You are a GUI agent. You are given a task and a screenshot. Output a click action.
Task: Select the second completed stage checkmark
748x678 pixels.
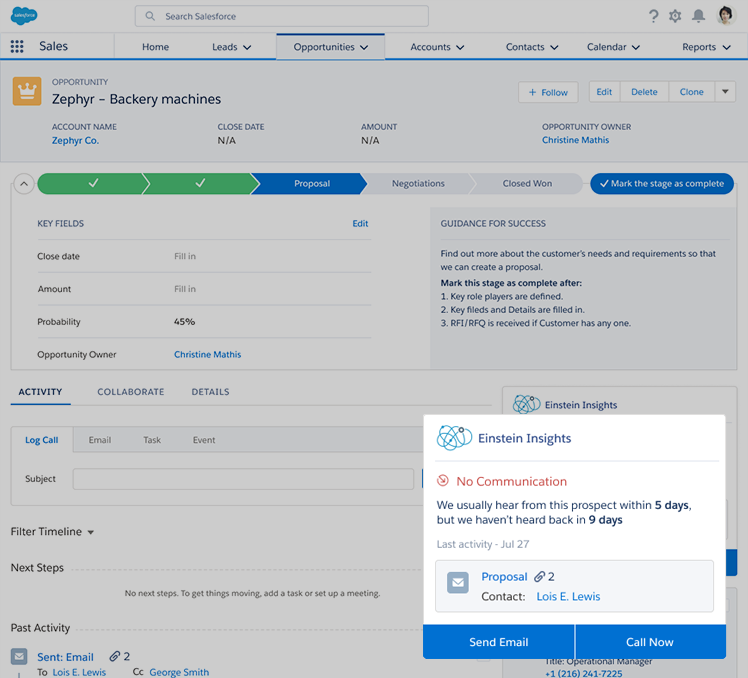(x=199, y=184)
